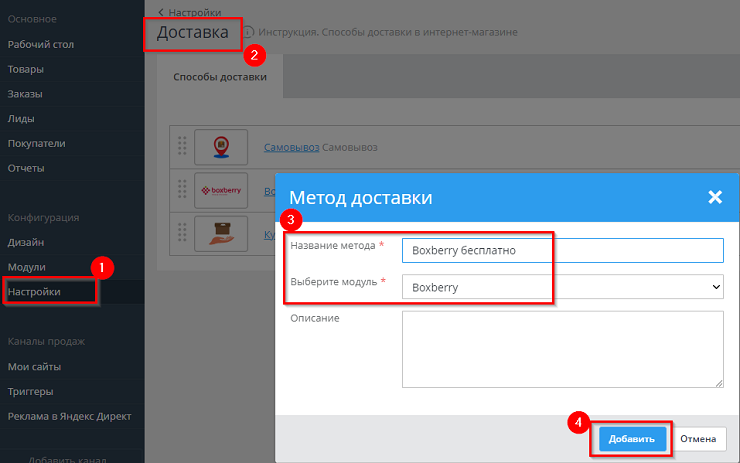
Task: Click courier hand-with-box thumbnail
Action: [x=221, y=234]
